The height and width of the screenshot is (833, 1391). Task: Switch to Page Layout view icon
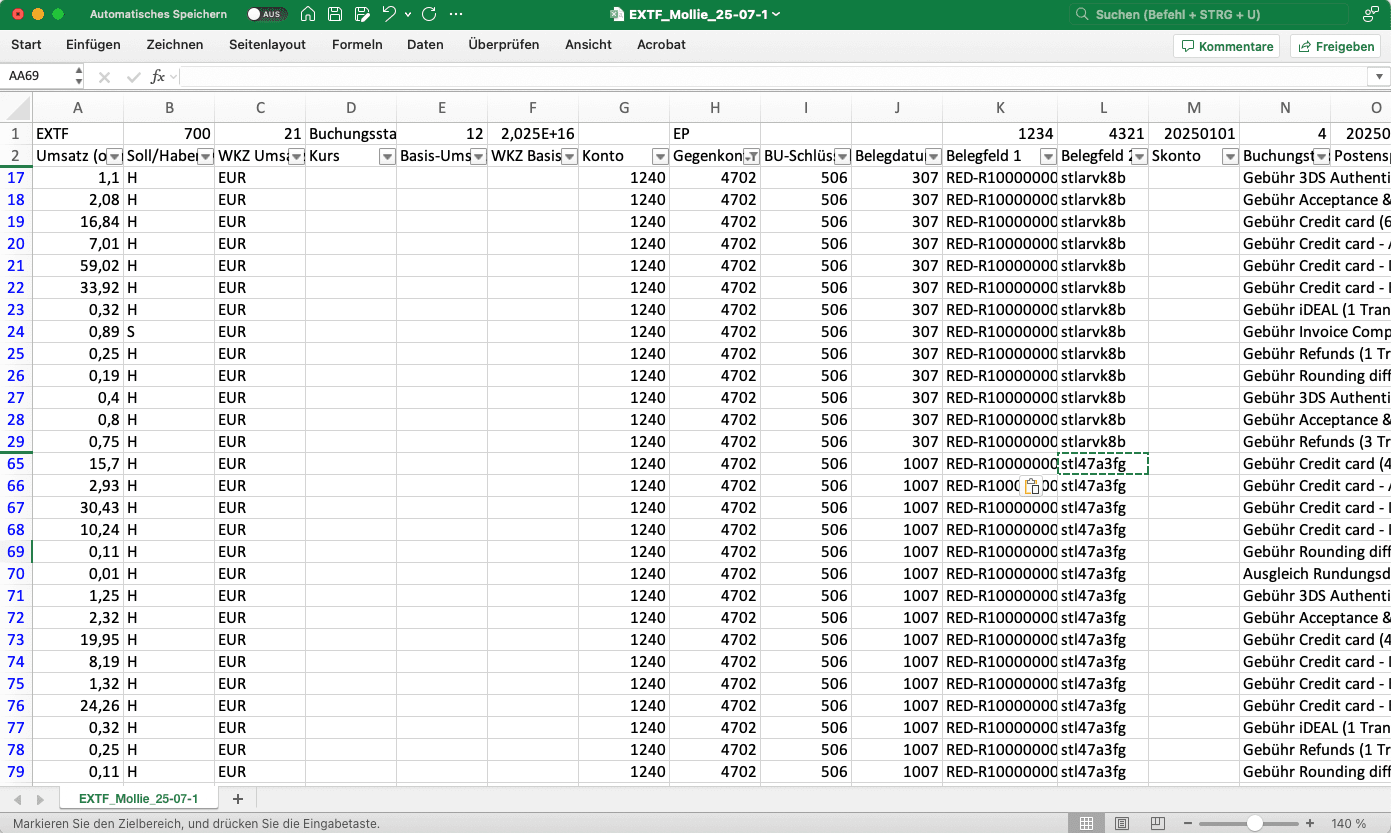pos(1122,824)
